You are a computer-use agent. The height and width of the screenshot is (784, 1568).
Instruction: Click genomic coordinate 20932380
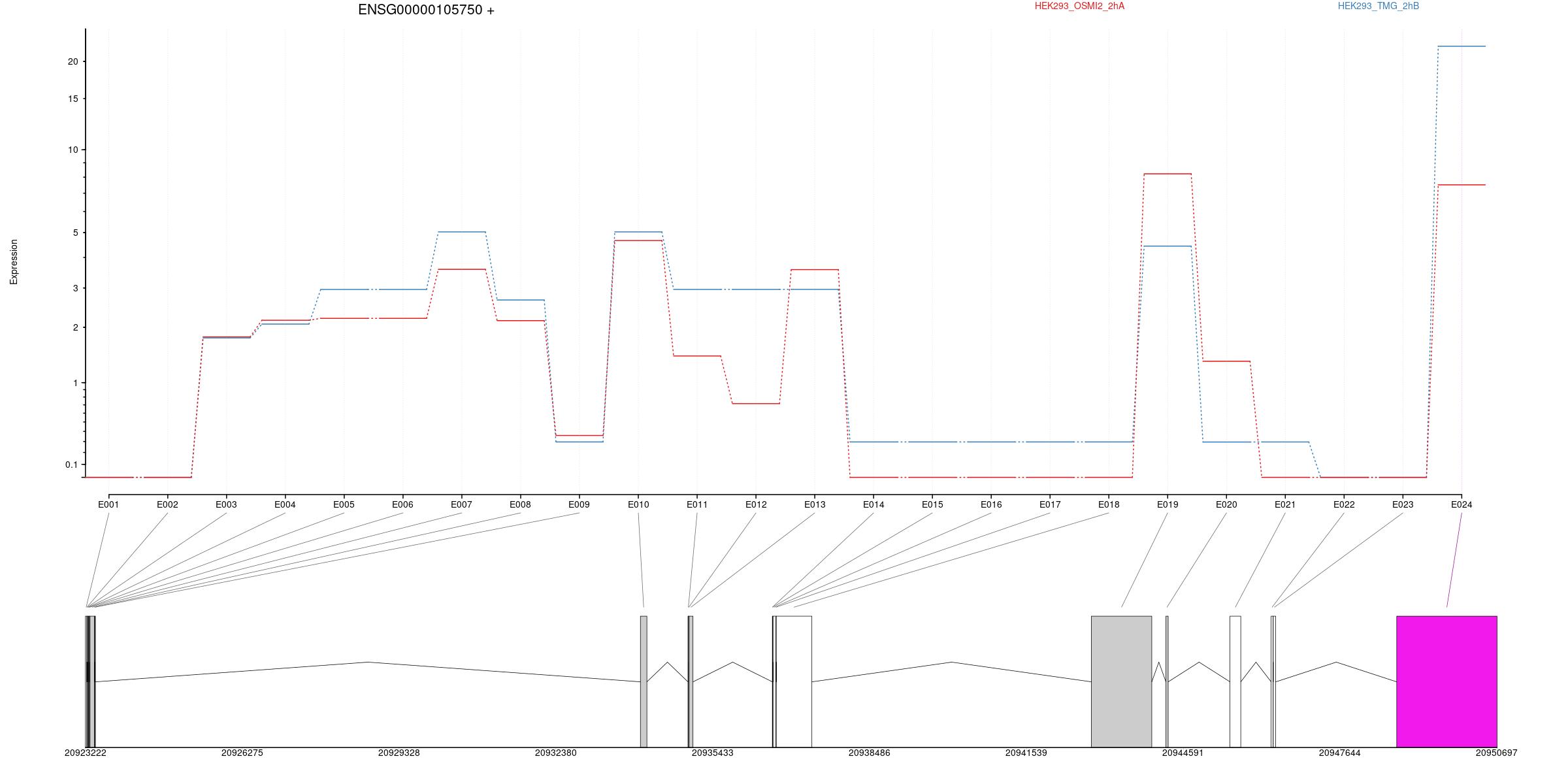click(556, 753)
